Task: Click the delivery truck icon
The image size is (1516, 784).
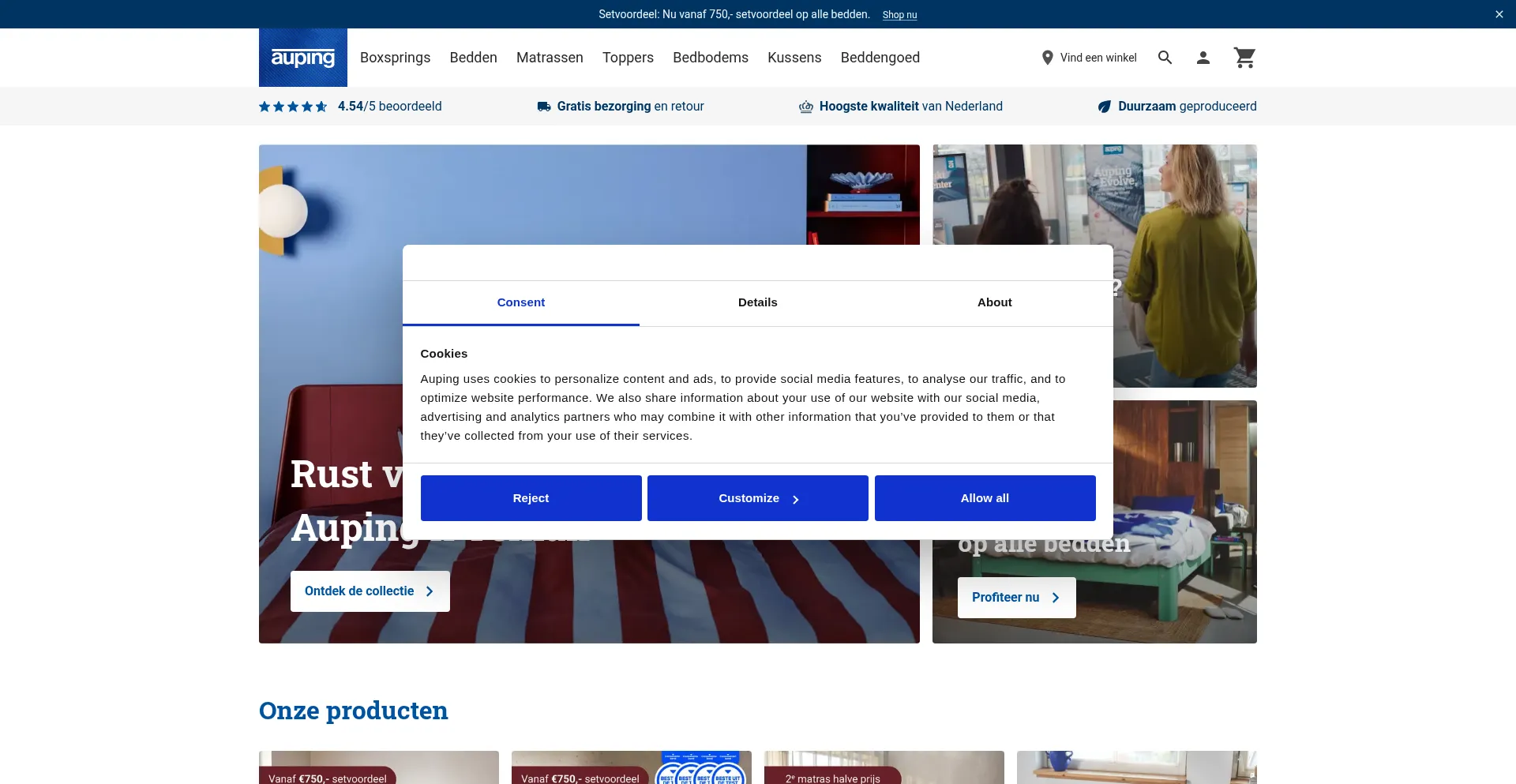Action: [544, 107]
